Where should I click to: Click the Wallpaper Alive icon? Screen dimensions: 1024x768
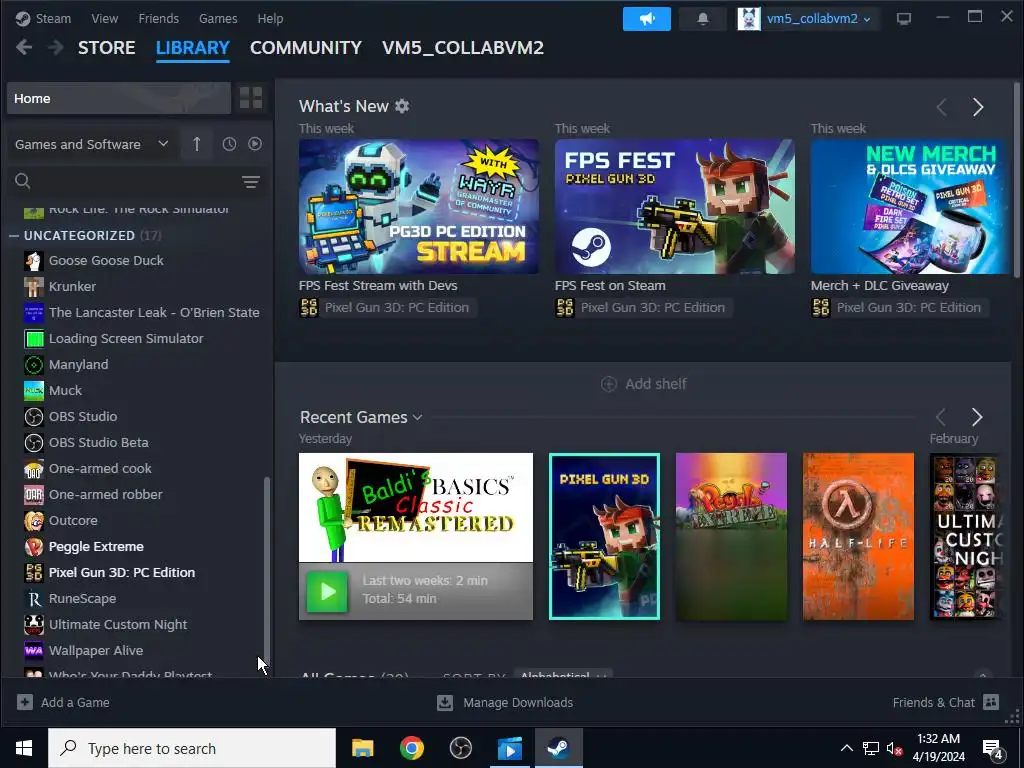tap(34, 650)
